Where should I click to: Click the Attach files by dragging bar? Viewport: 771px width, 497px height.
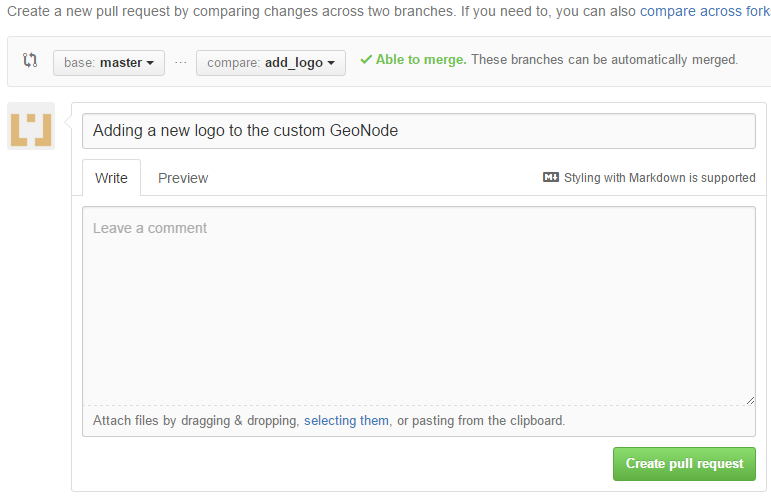[x=419, y=421]
